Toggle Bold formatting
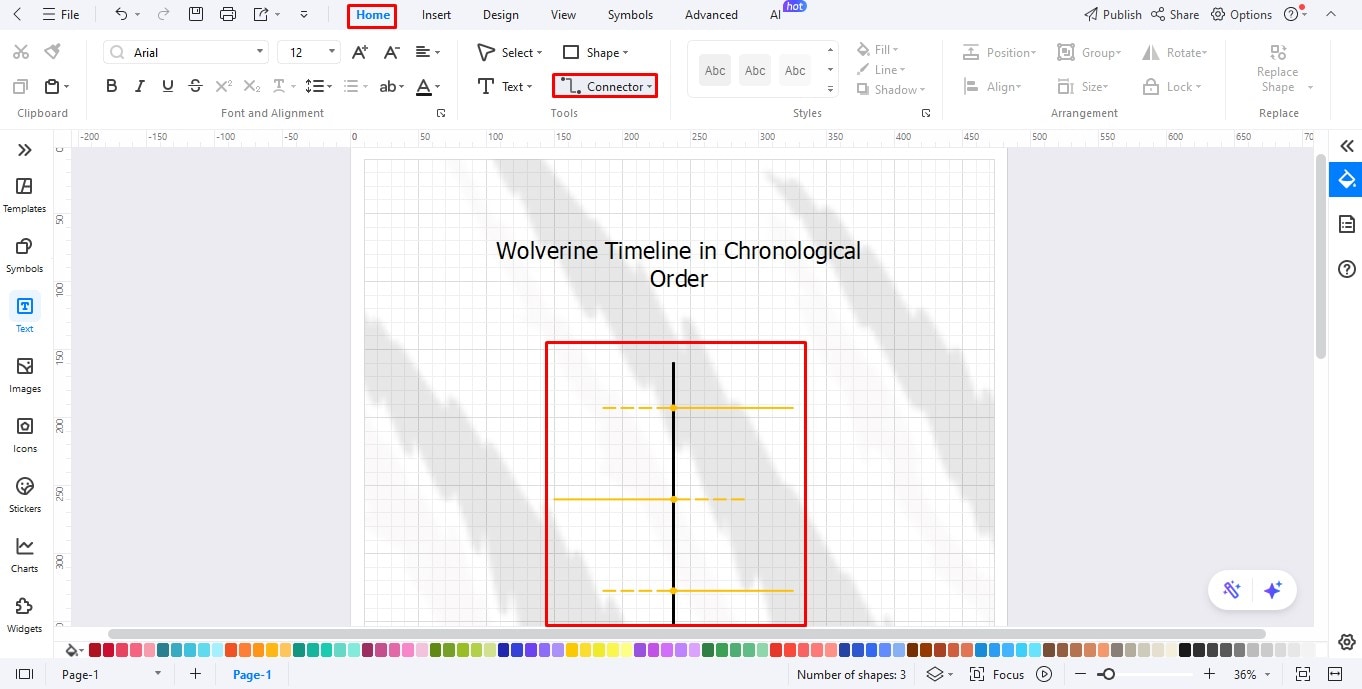The width and height of the screenshot is (1362, 689). point(112,87)
